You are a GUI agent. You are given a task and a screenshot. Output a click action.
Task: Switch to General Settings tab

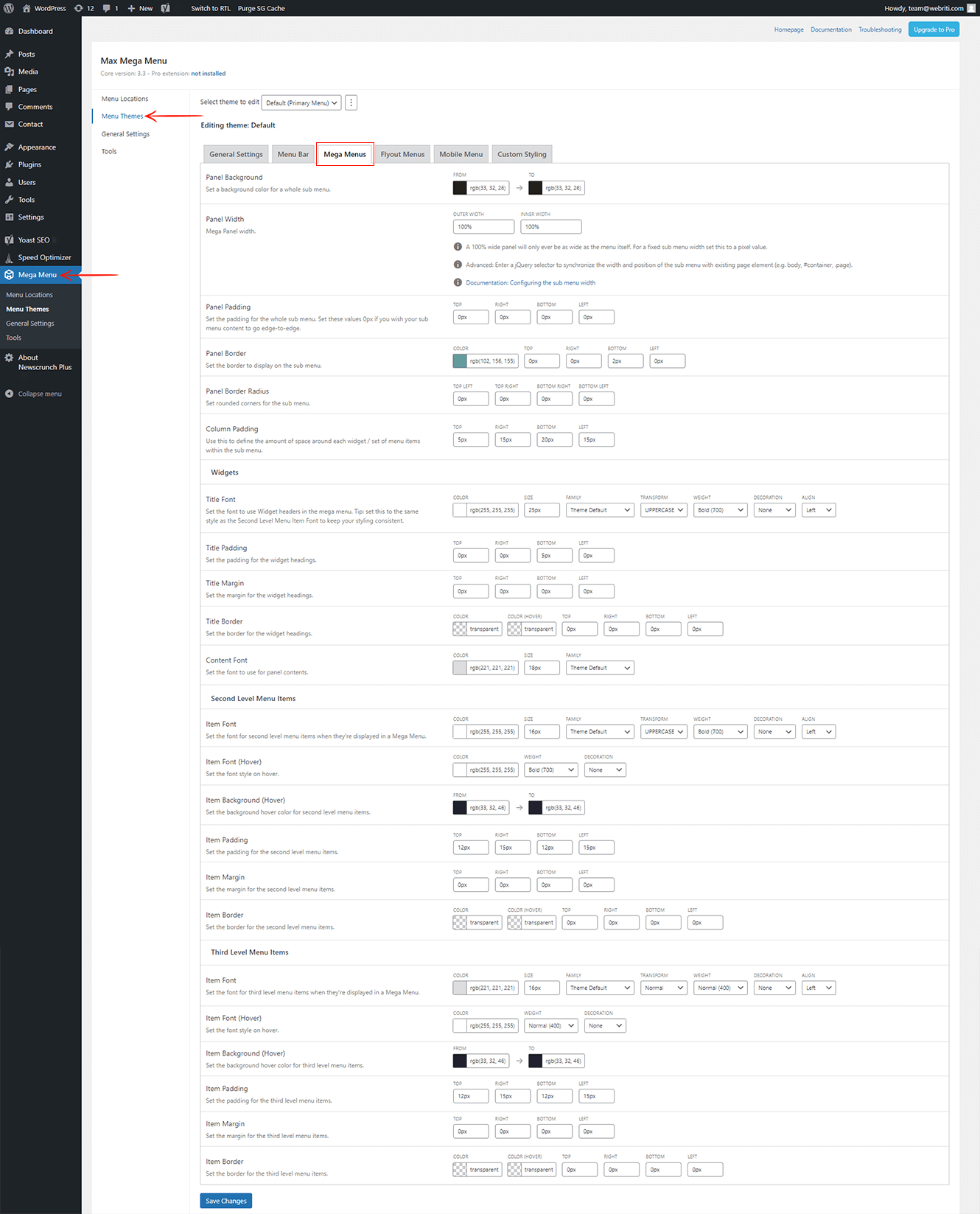(236, 154)
